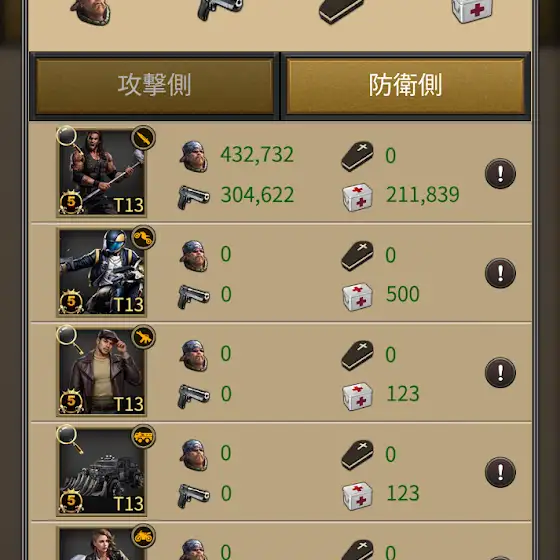Image resolution: width=560 pixels, height=560 pixels.
Task: Switch to the 攻撃側 tab
Action: pos(154,86)
